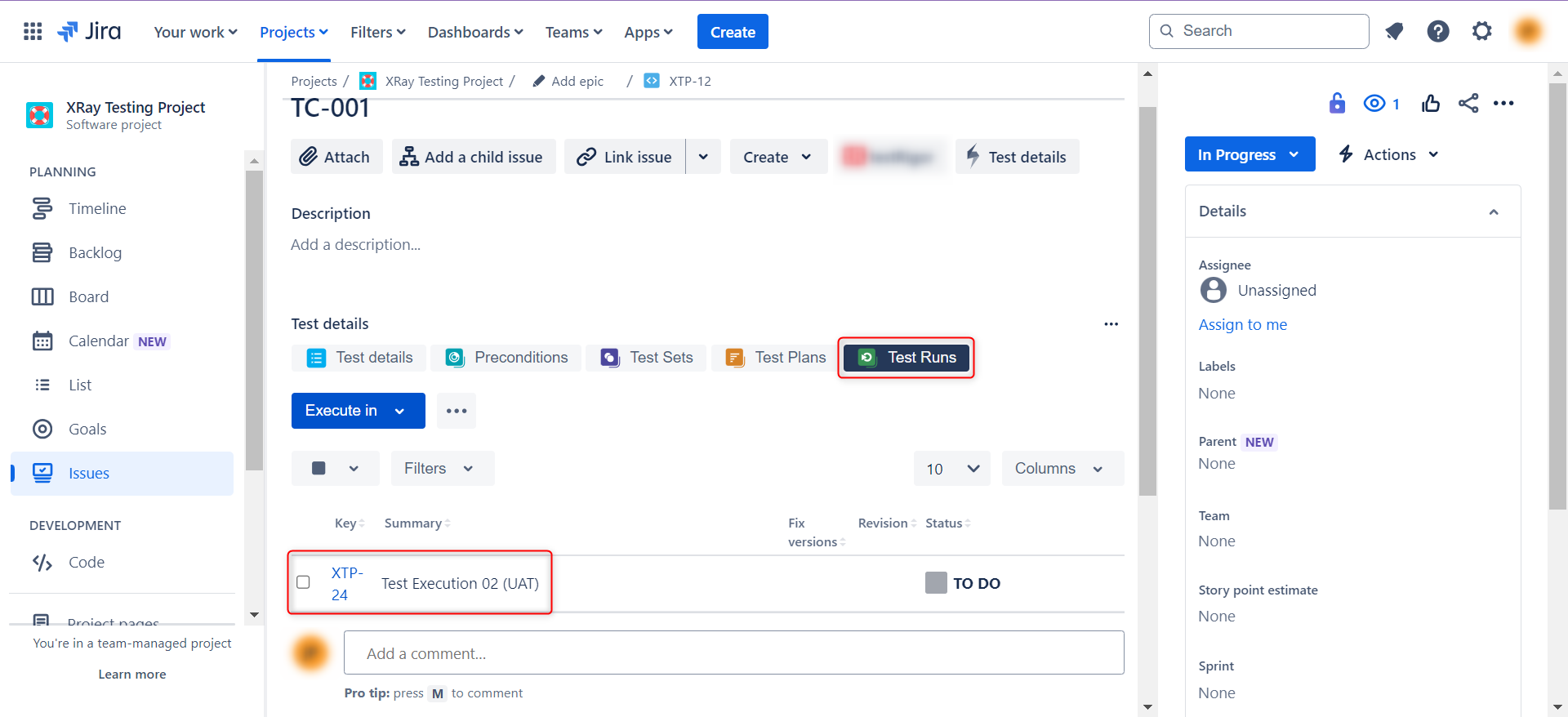This screenshot has height=717, width=1568.
Task: Click the issue lock restrictions icon
Action: click(1337, 104)
